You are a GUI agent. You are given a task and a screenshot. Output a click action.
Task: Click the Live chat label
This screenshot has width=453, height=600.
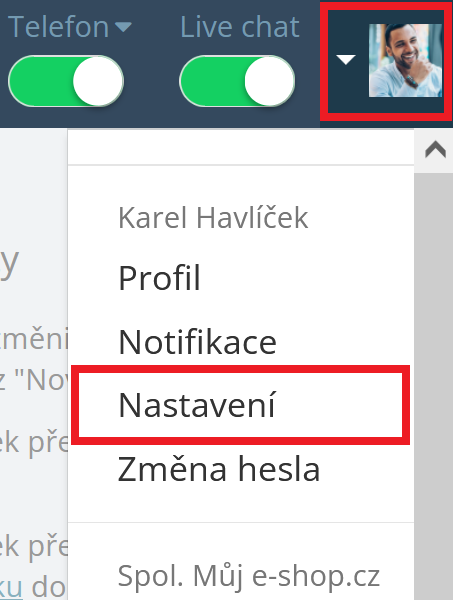click(240, 27)
